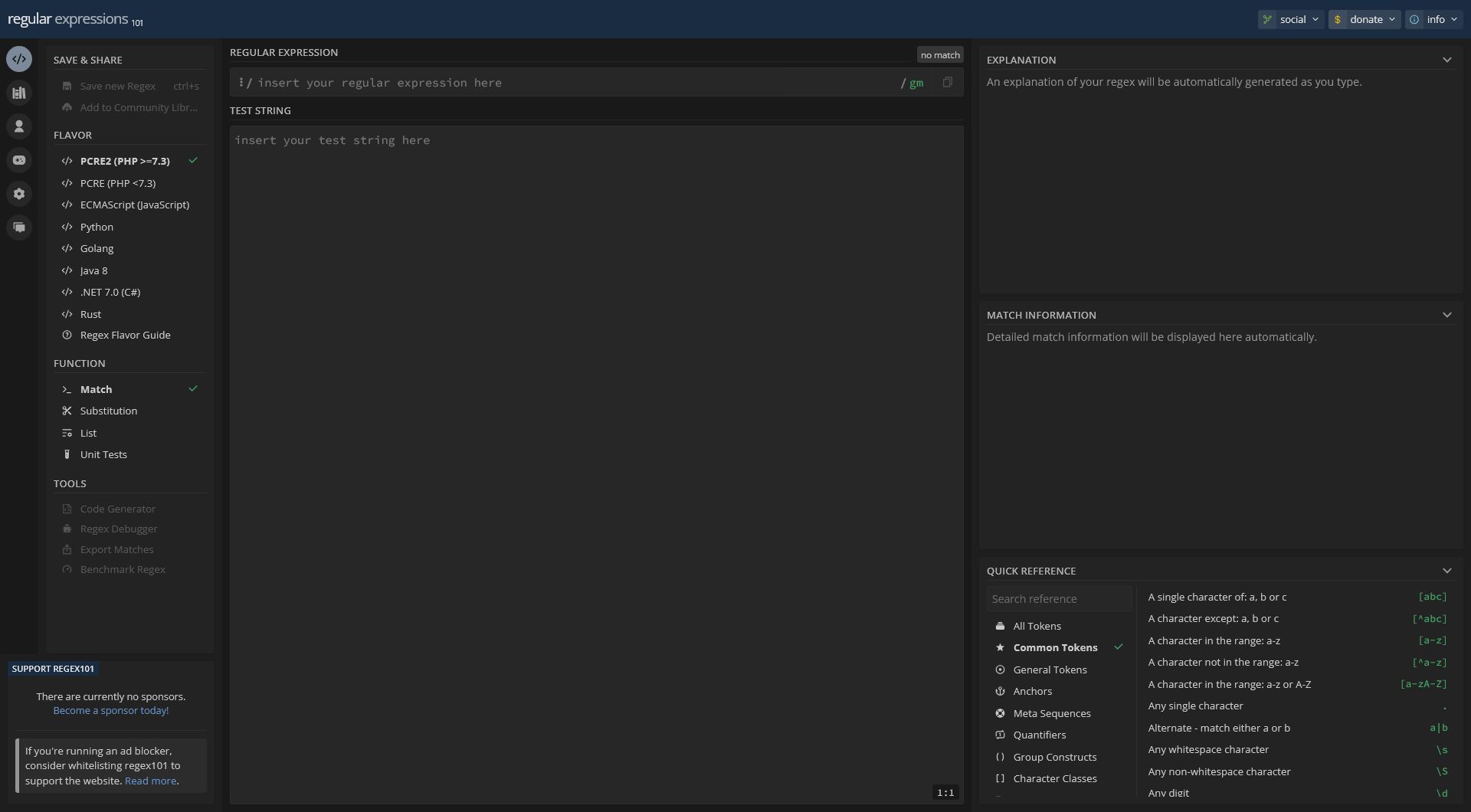Open the social dropdown menu
Viewport: 1471px width, 812px height.
coord(1291,19)
